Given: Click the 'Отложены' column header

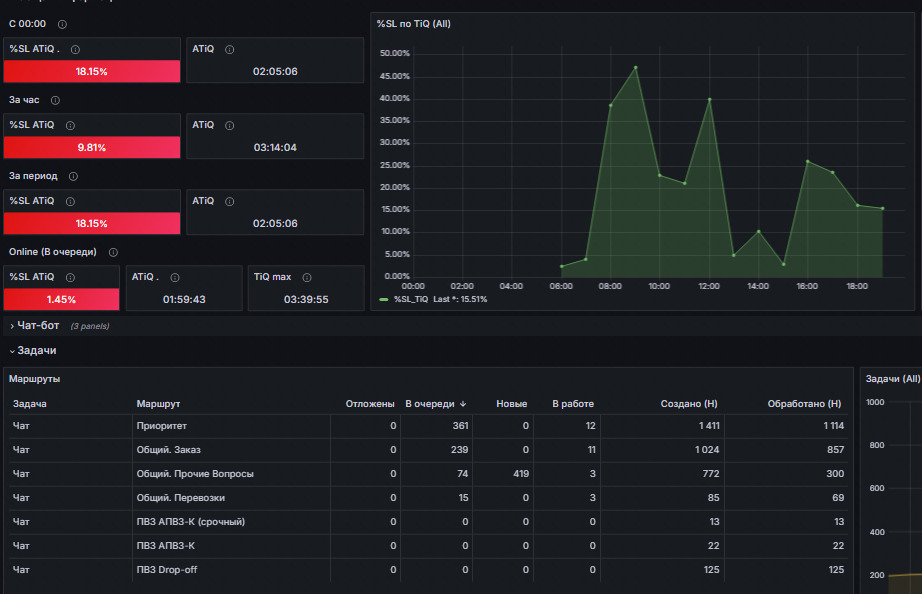Looking at the screenshot, I should click(x=370, y=403).
